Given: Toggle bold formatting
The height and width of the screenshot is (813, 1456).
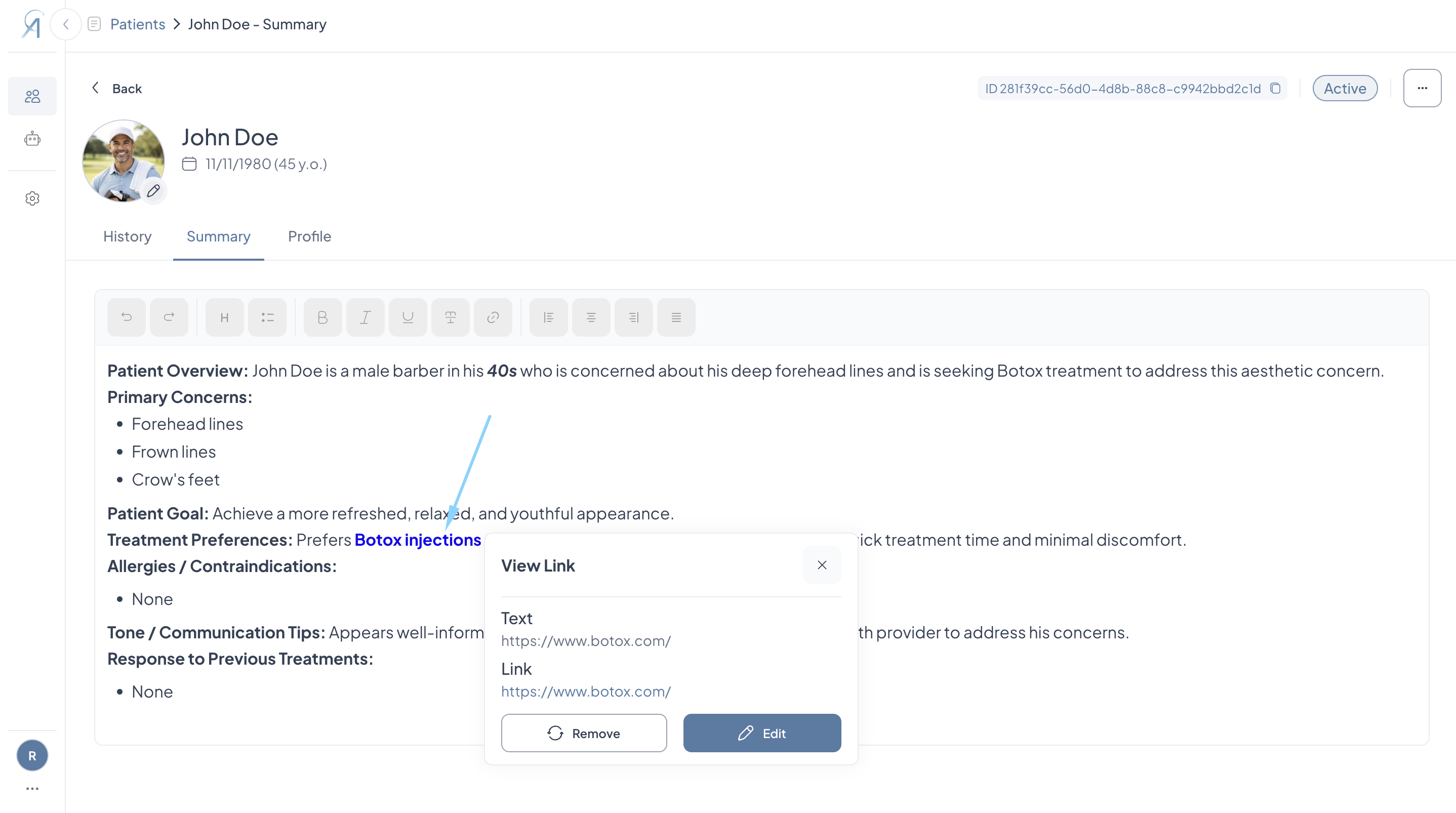Looking at the screenshot, I should [322, 317].
